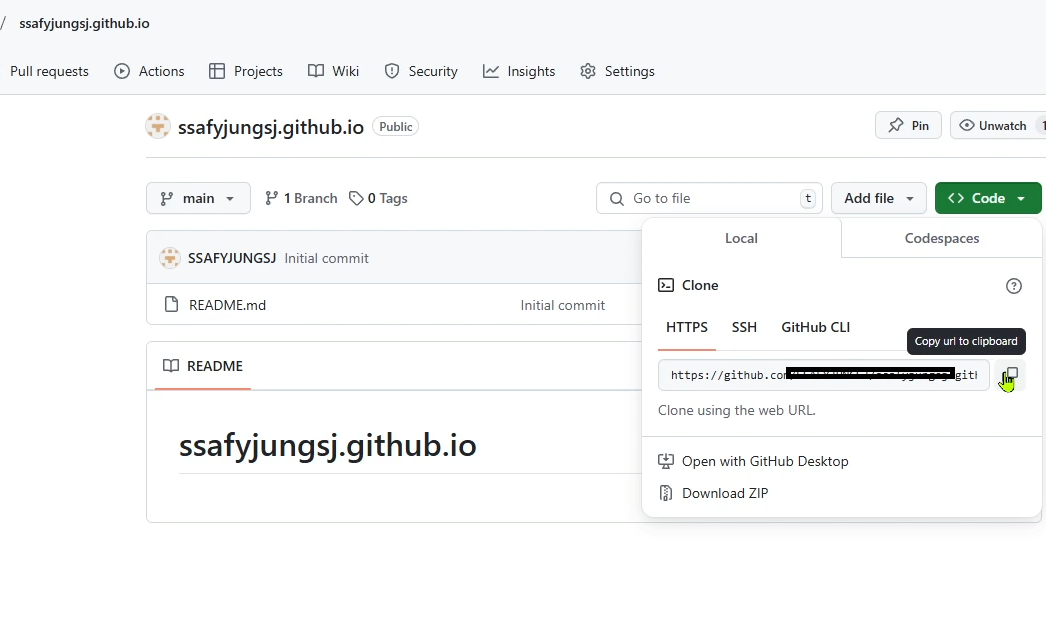1046x627 pixels.
Task: View the 0 Tags link
Action: click(x=378, y=198)
